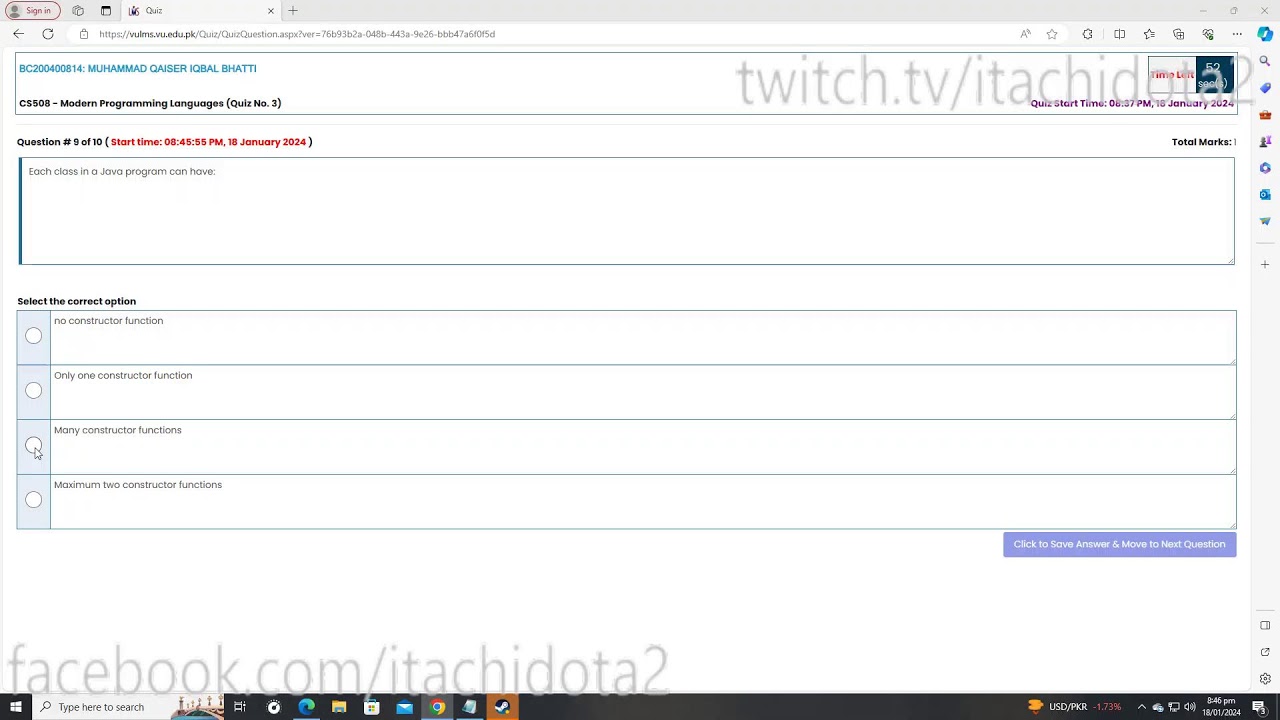This screenshot has width=1280, height=720.
Task: Click the question text box
Action: (x=626, y=211)
